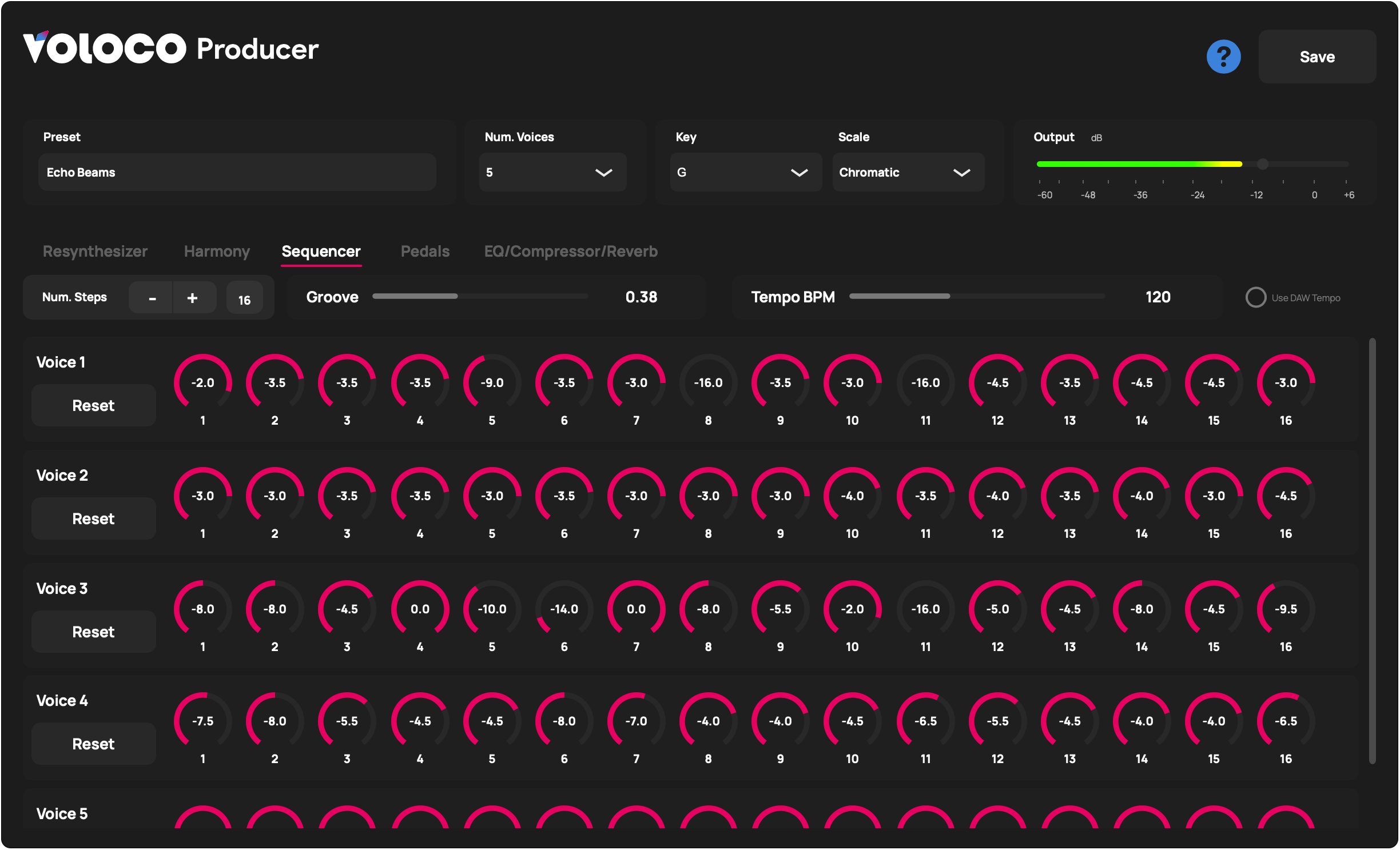Switch to the Harmony tab

pos(217,252)
